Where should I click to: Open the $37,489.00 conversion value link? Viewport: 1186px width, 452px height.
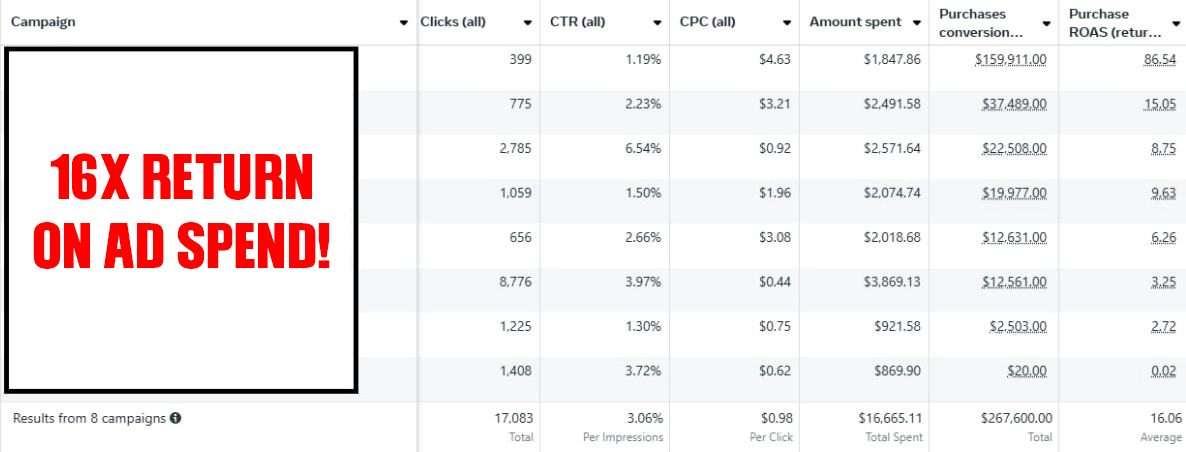click(1014, 104)
